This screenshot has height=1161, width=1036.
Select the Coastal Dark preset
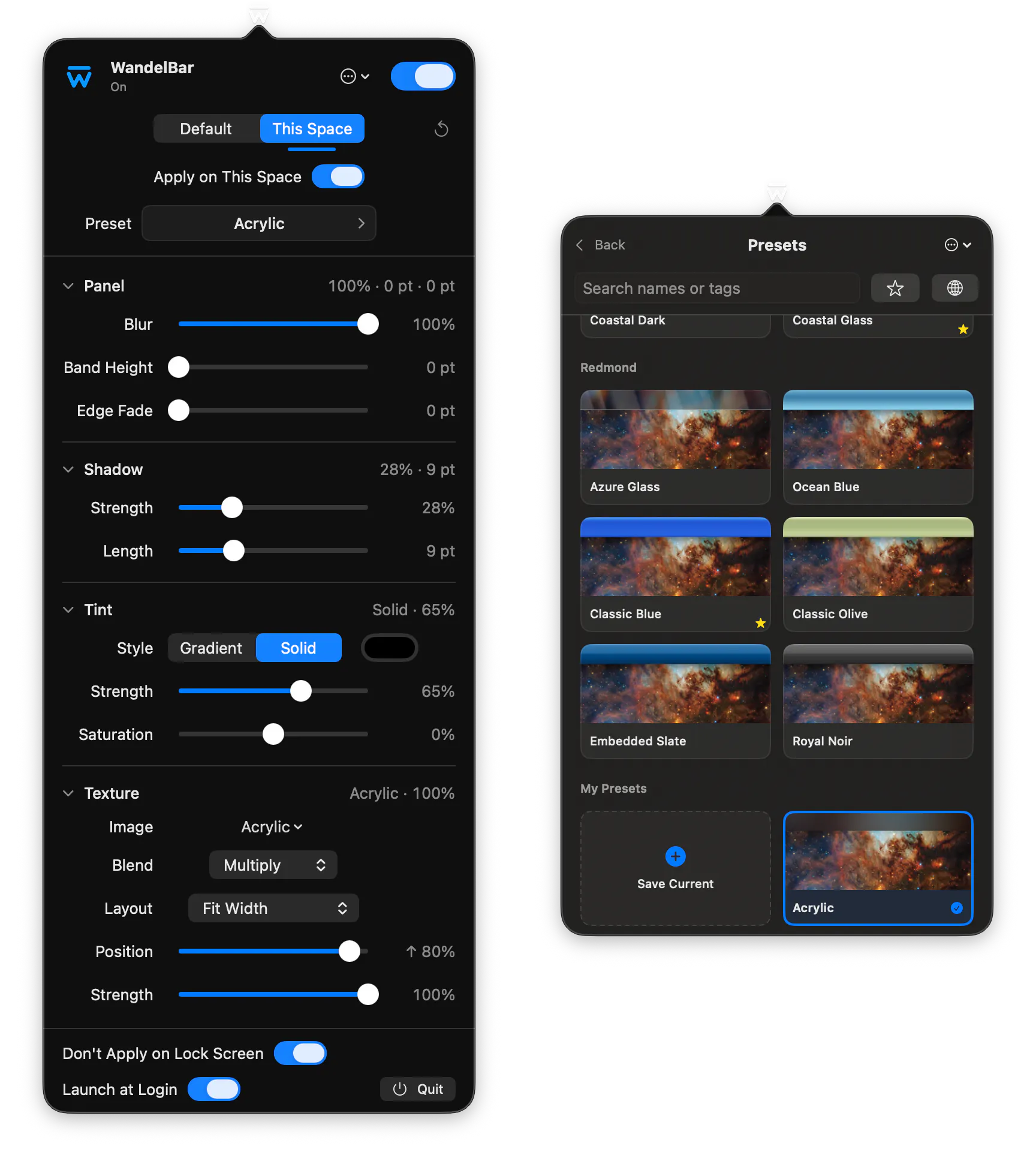click(676, 326)
